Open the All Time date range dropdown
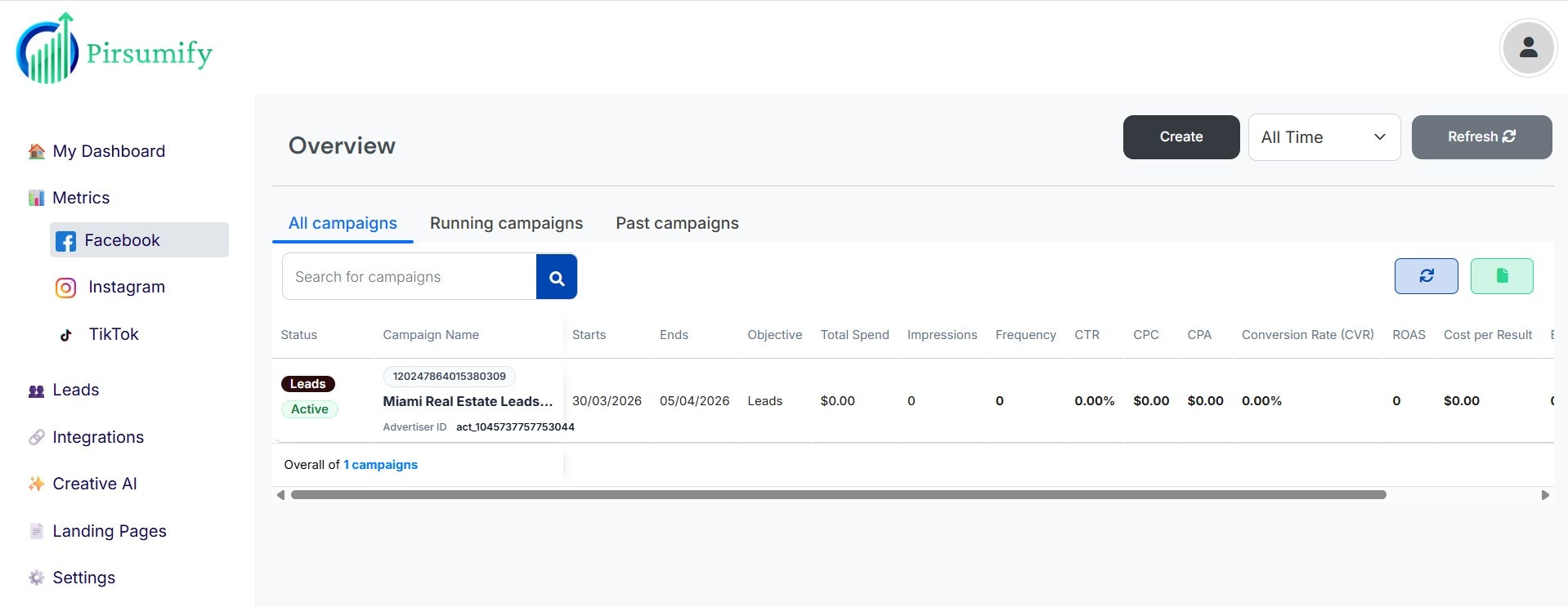 tap(1324, 137)
